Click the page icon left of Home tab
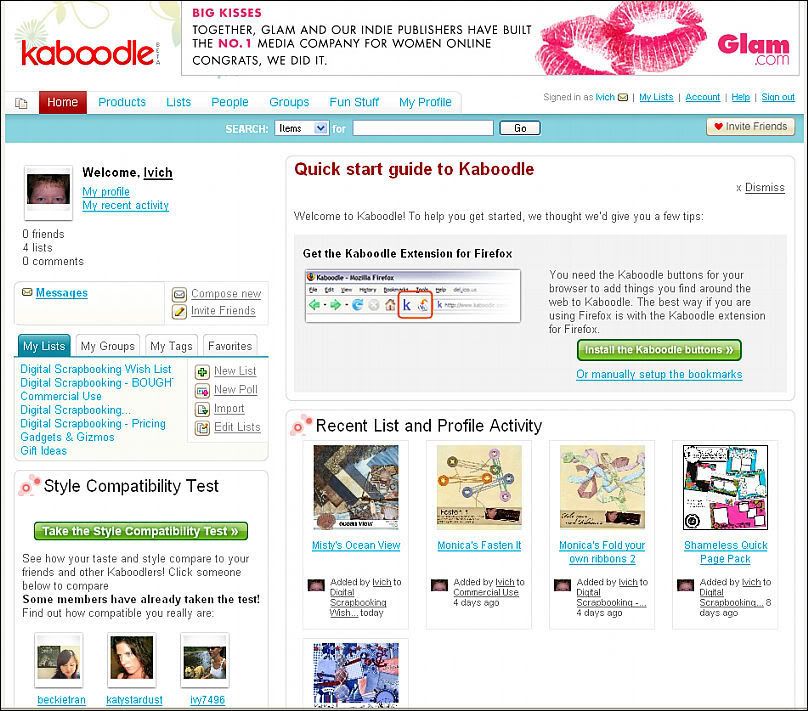The width and height of the screenshot is (808, 711). coord(21,103)
